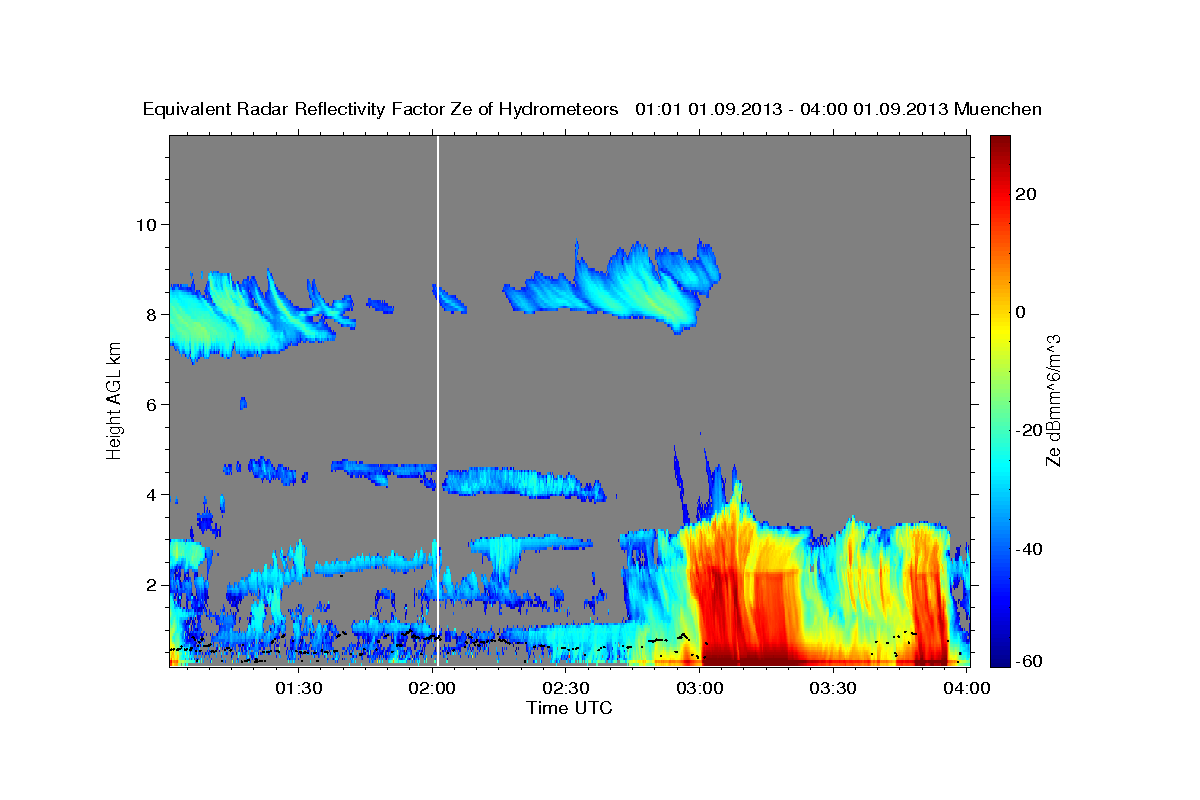Click the 'Height AGL km' y-axis label
The width and height of the screenshot is (1200, 800).
pos(114,400)
